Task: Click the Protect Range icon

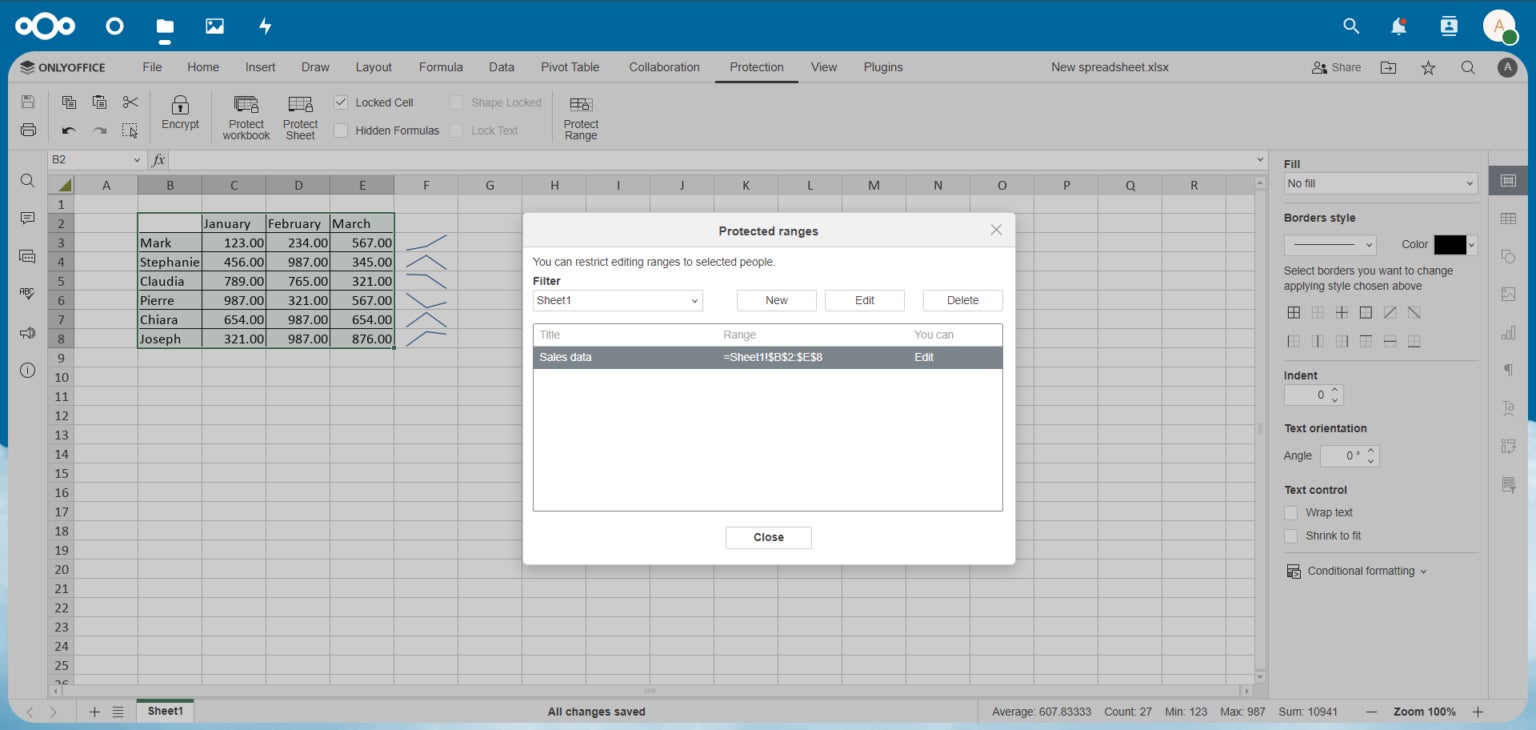Action: (580, 105)
